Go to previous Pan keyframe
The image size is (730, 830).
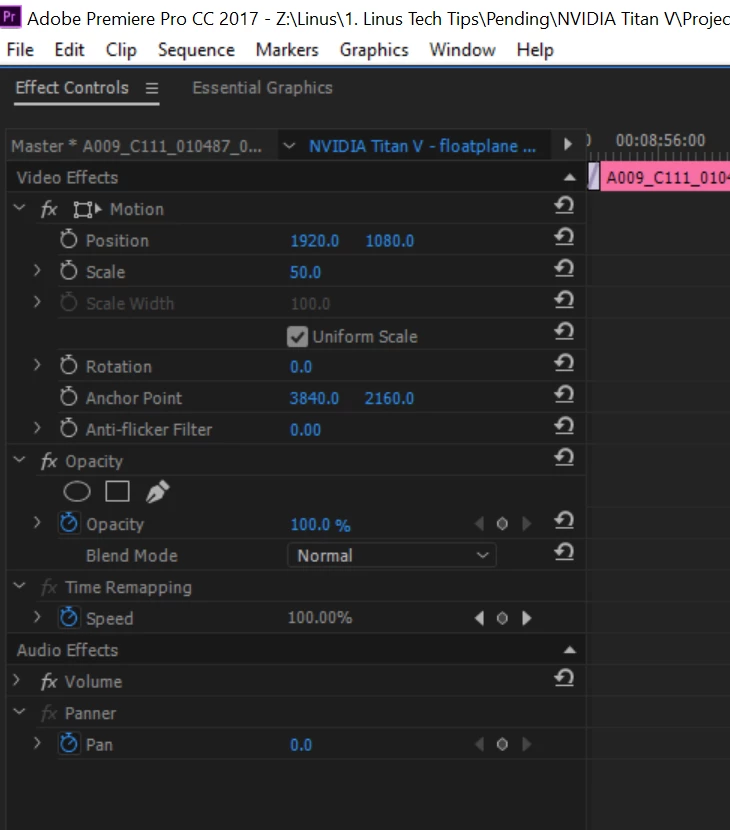(x=480, y=745)
